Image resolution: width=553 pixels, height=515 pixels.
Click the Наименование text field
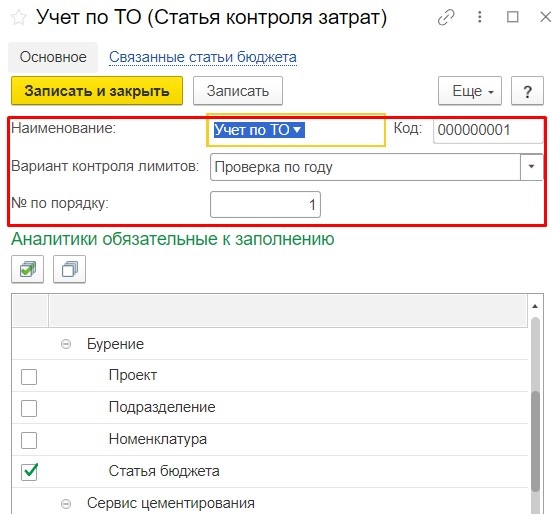(x=296, y=129)
